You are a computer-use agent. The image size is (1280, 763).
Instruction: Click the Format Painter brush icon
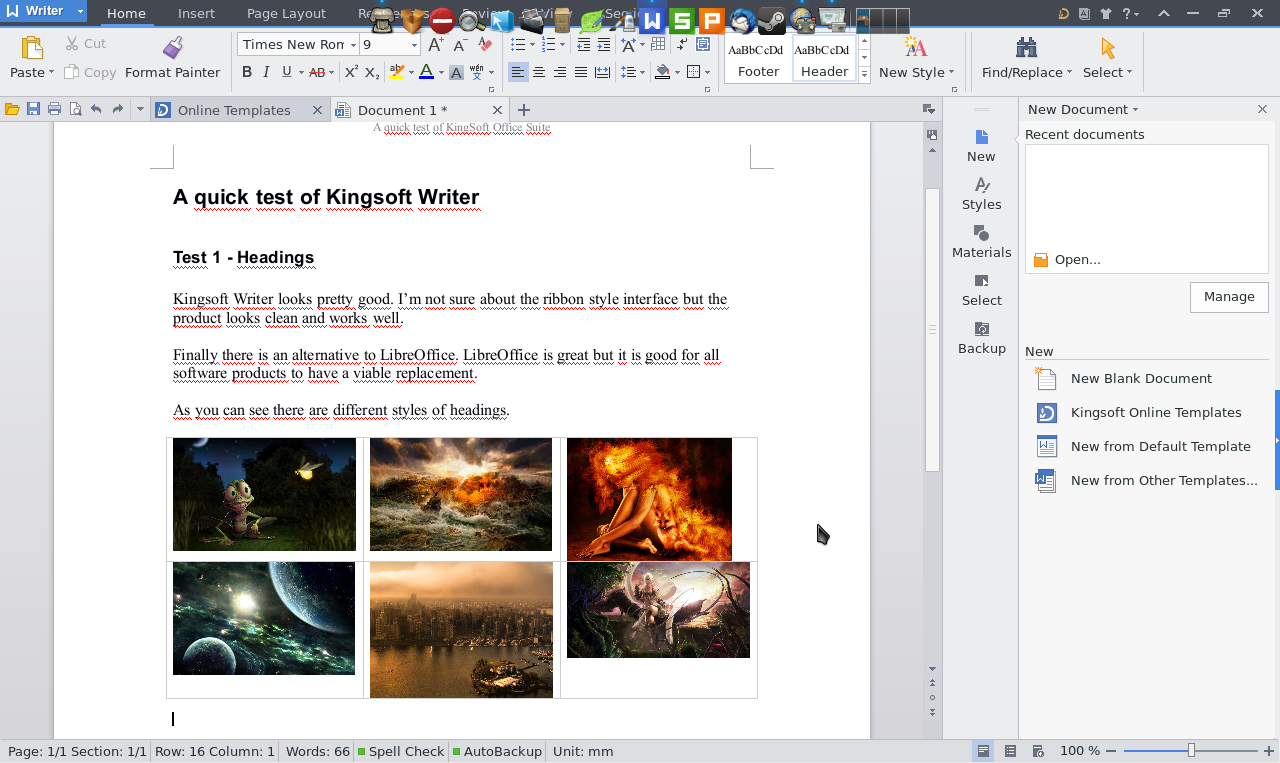[172, 47]
